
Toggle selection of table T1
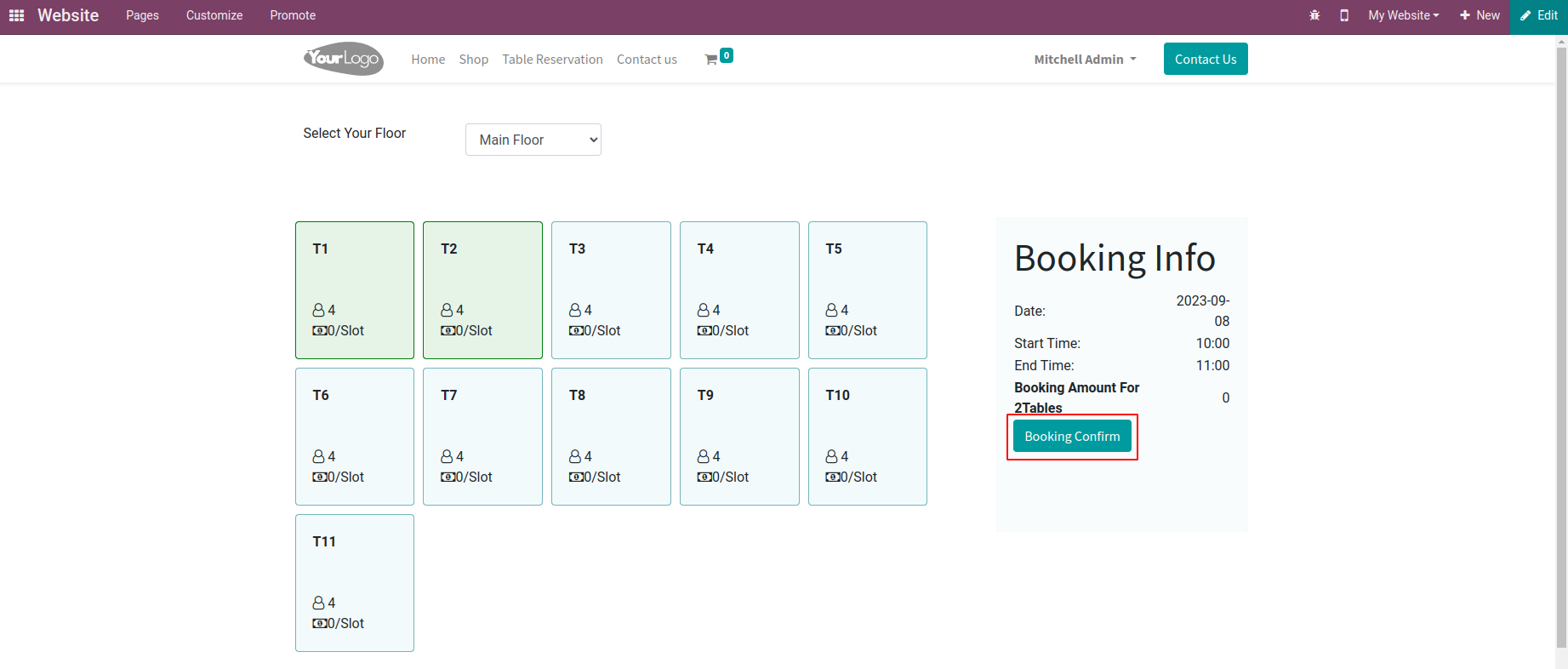[355, 289]
